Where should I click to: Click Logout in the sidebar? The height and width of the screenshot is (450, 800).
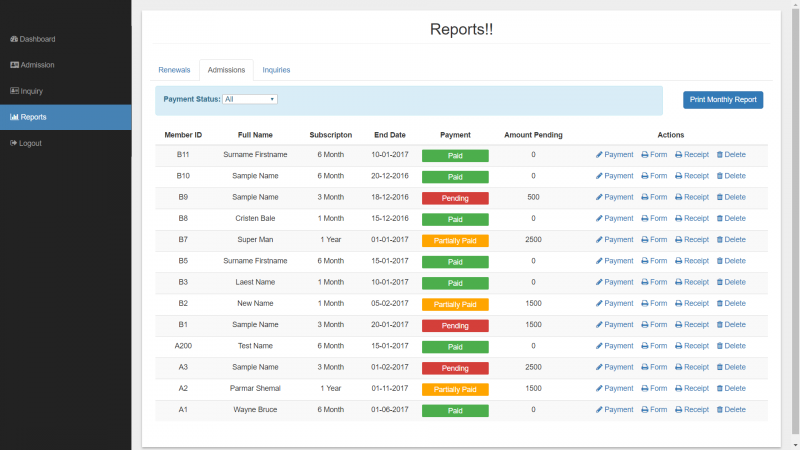(30, 143)
